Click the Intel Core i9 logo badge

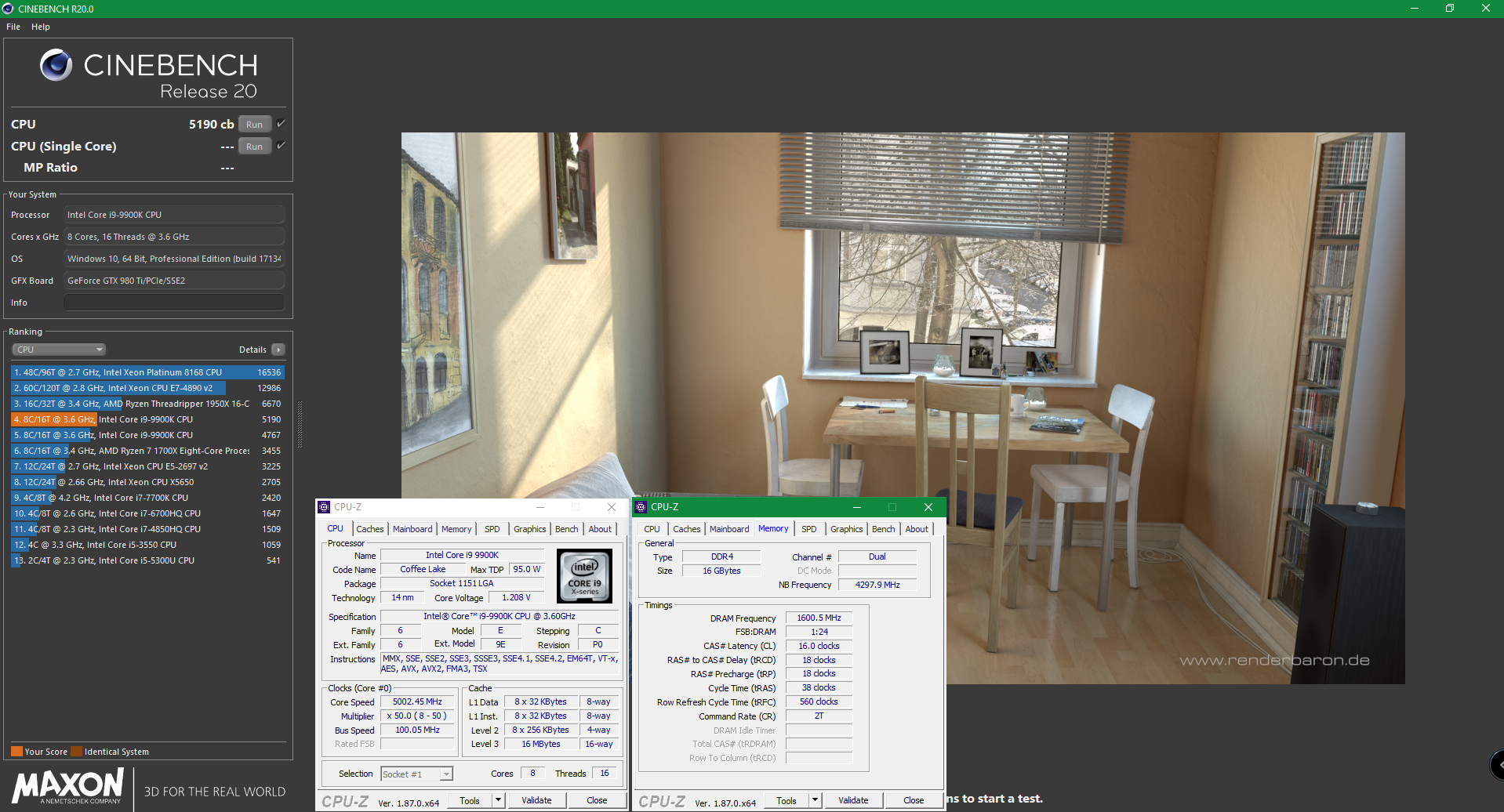point(584,576)
